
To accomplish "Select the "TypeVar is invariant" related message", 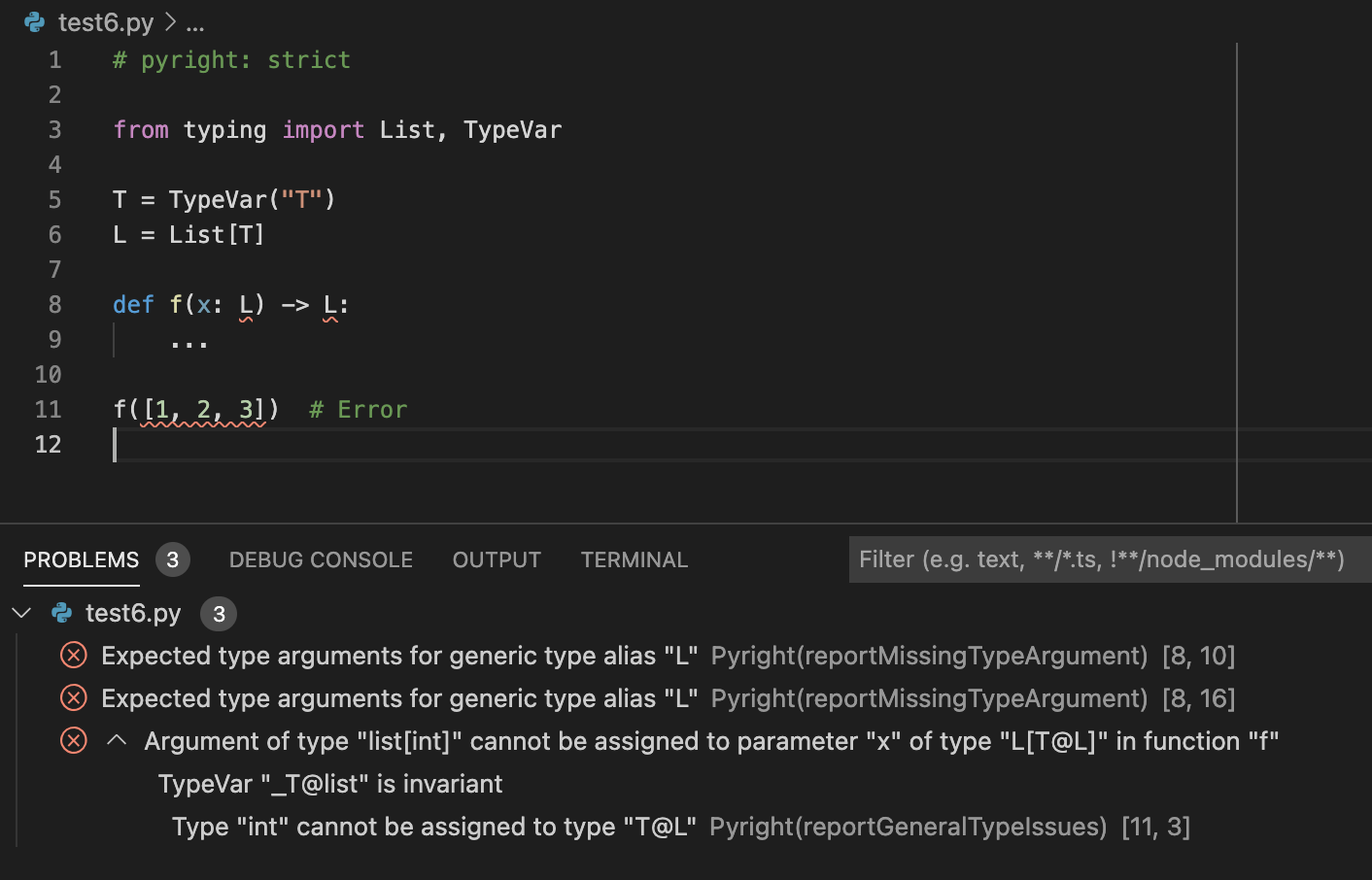I will click(328, 784).
